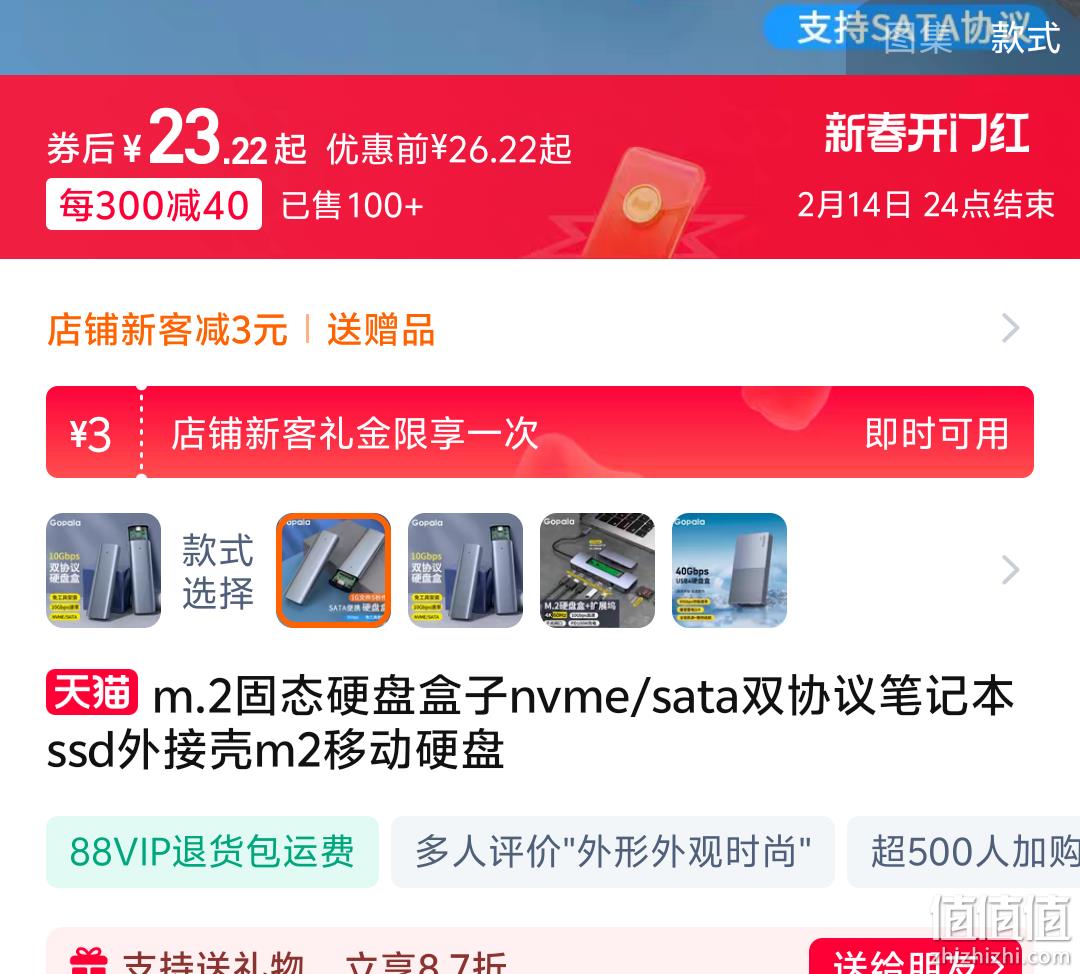Open the first Gopala product thumbnail
The image size is (1080, 974).
click(x=103, y=570)
